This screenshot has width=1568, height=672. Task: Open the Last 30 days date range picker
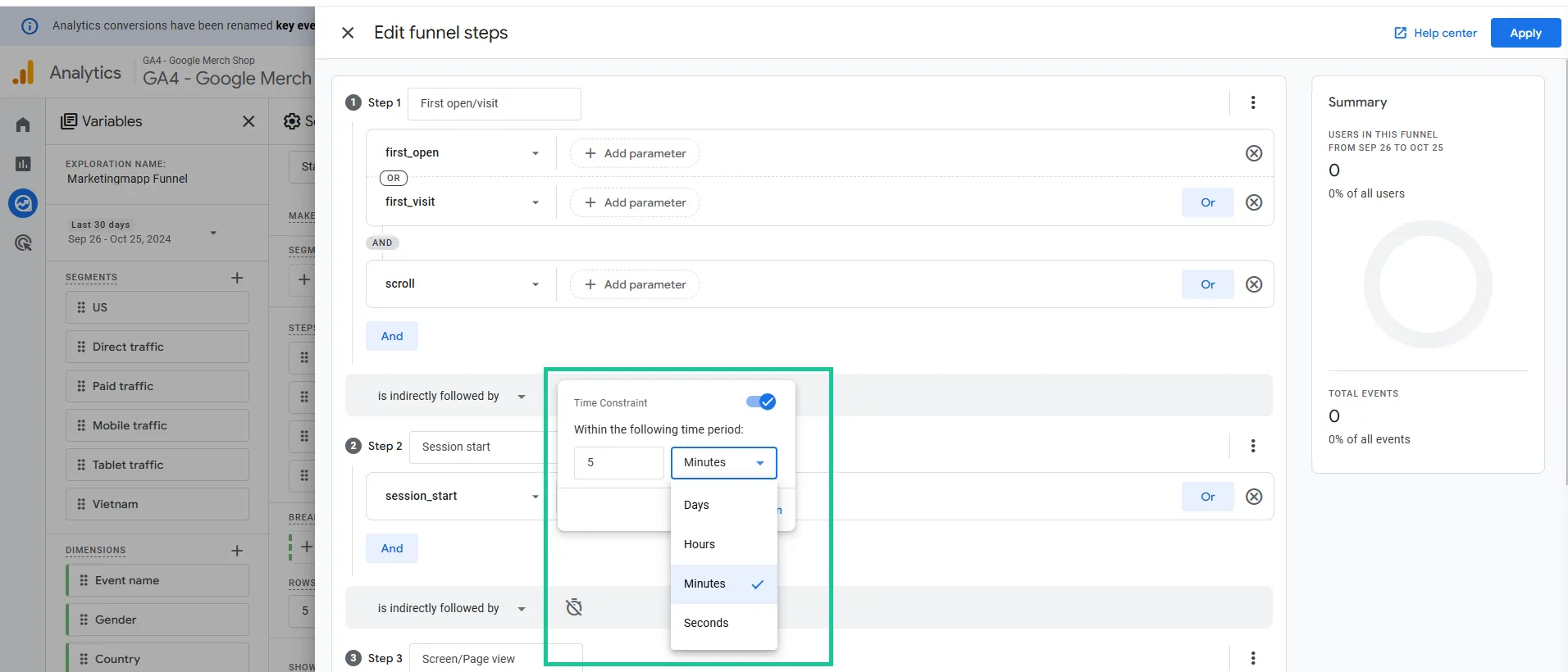coord(144,232)
